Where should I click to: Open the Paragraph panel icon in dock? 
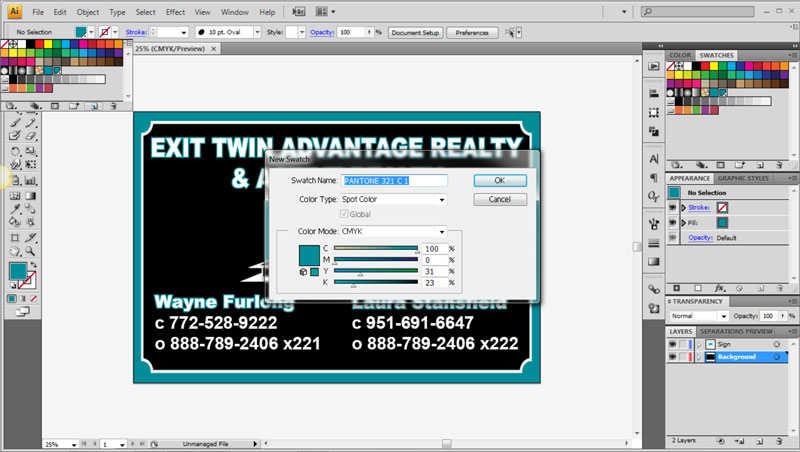click(654, 178)
